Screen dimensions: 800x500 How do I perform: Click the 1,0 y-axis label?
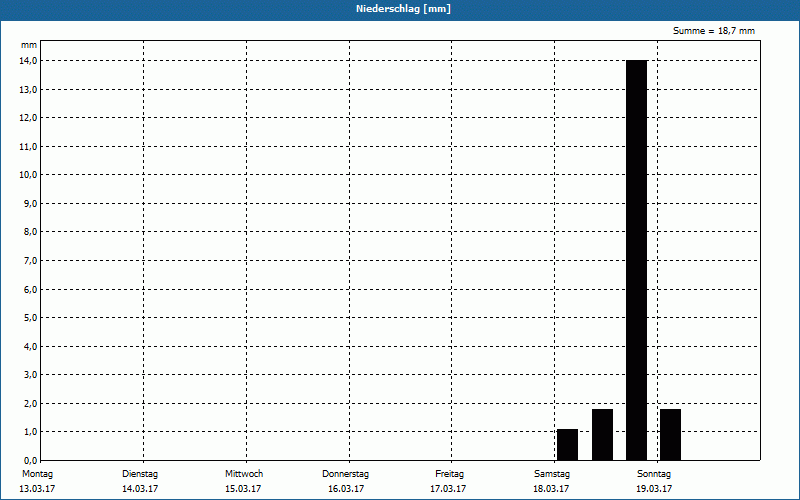[31, 432]
